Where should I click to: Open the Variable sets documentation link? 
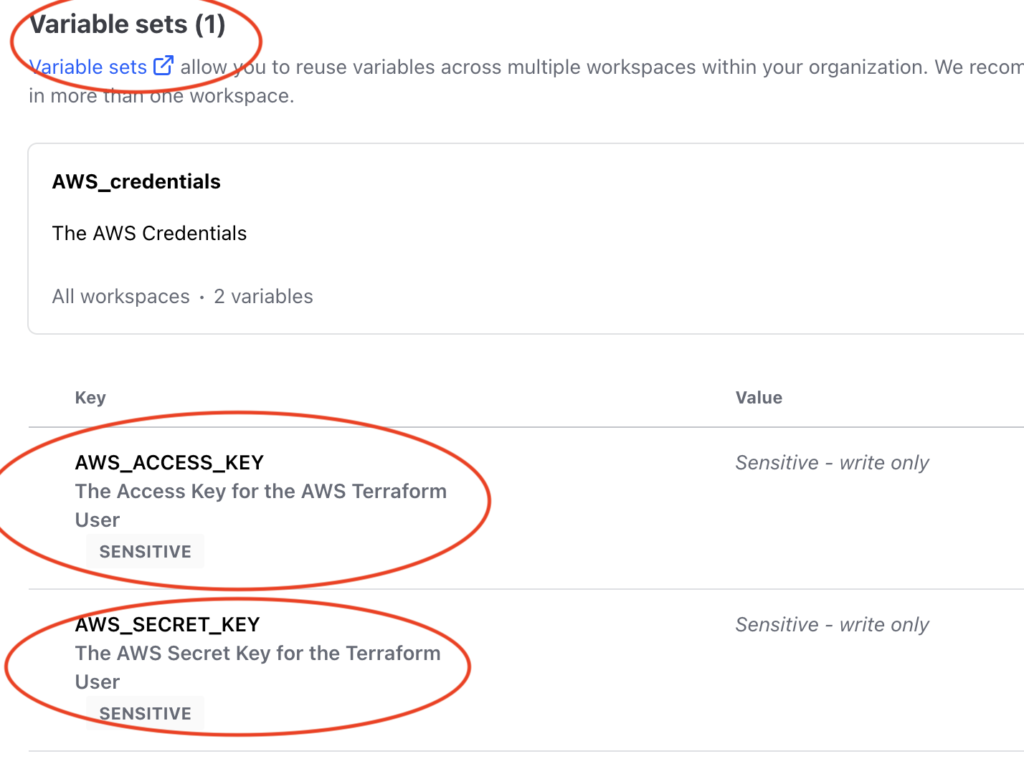(x=88, y=67)
